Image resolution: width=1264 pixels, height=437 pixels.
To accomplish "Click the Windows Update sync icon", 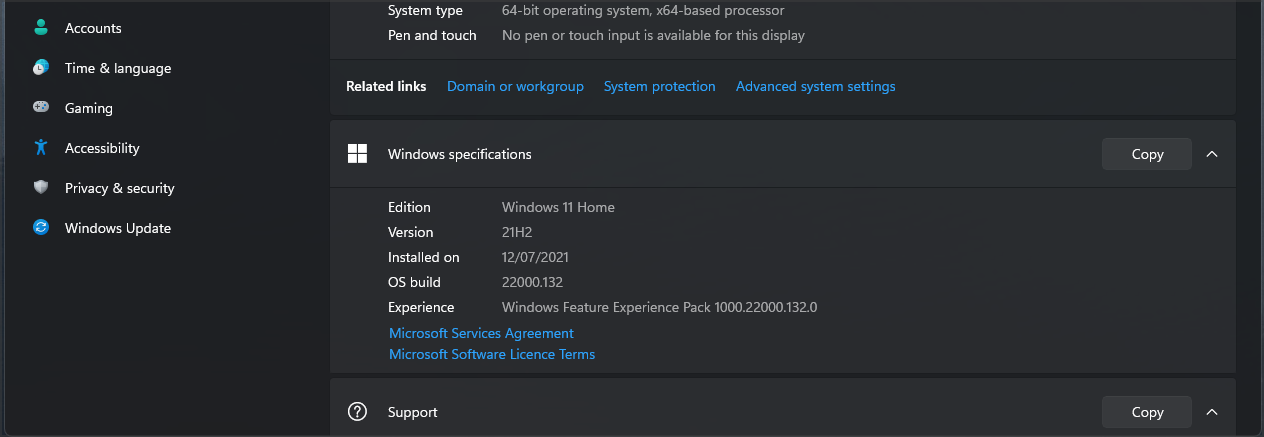I will coord(41,228).
